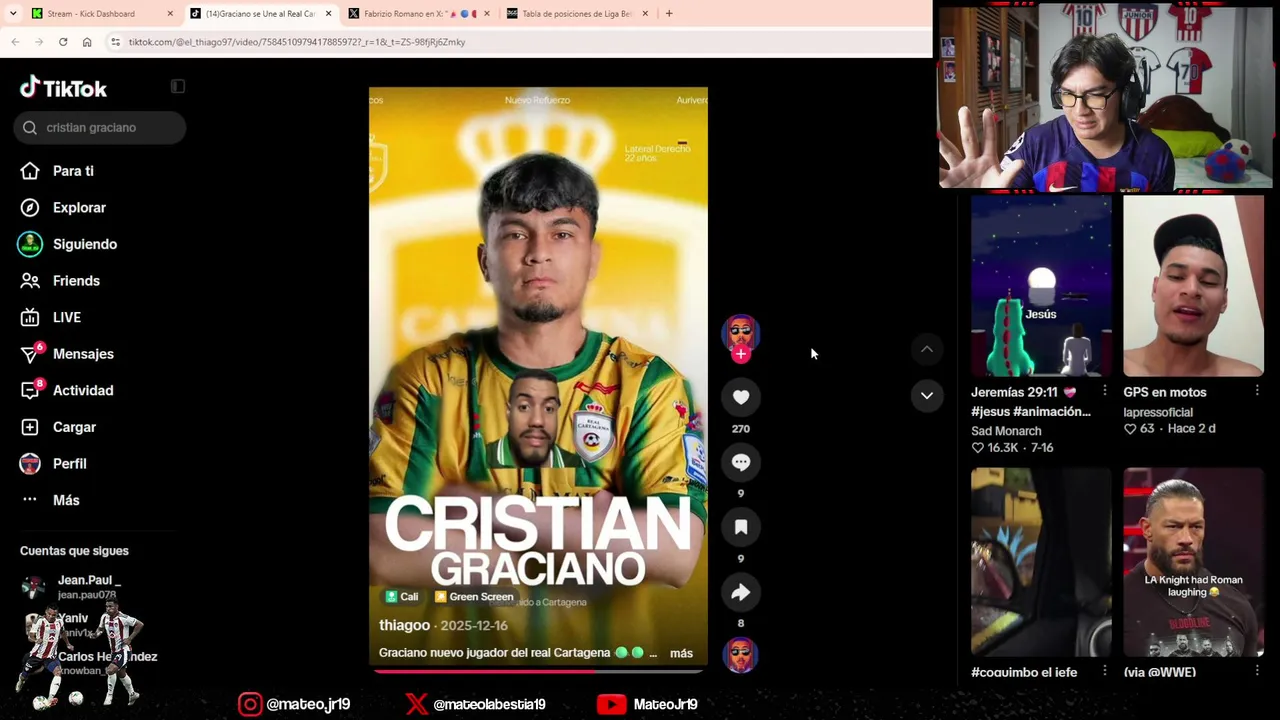Go to the browser home page
Image resolution: width=1280 pixels, height=720 pixels.
tap(87, 42)
